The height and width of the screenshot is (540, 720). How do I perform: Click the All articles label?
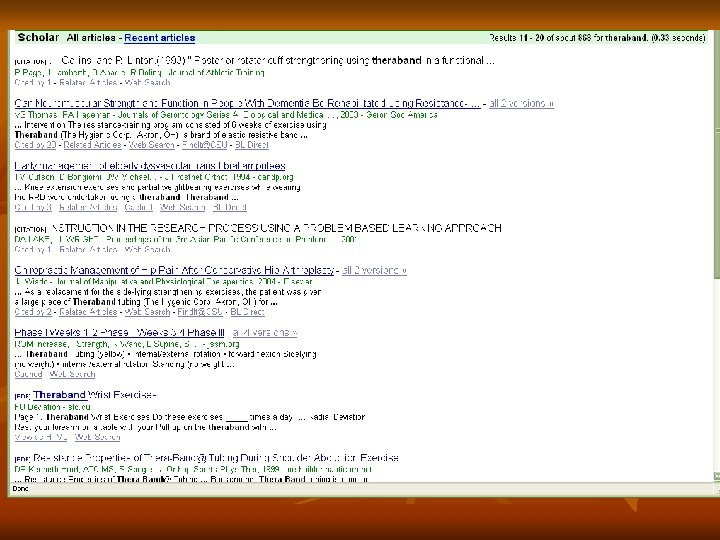91,38
